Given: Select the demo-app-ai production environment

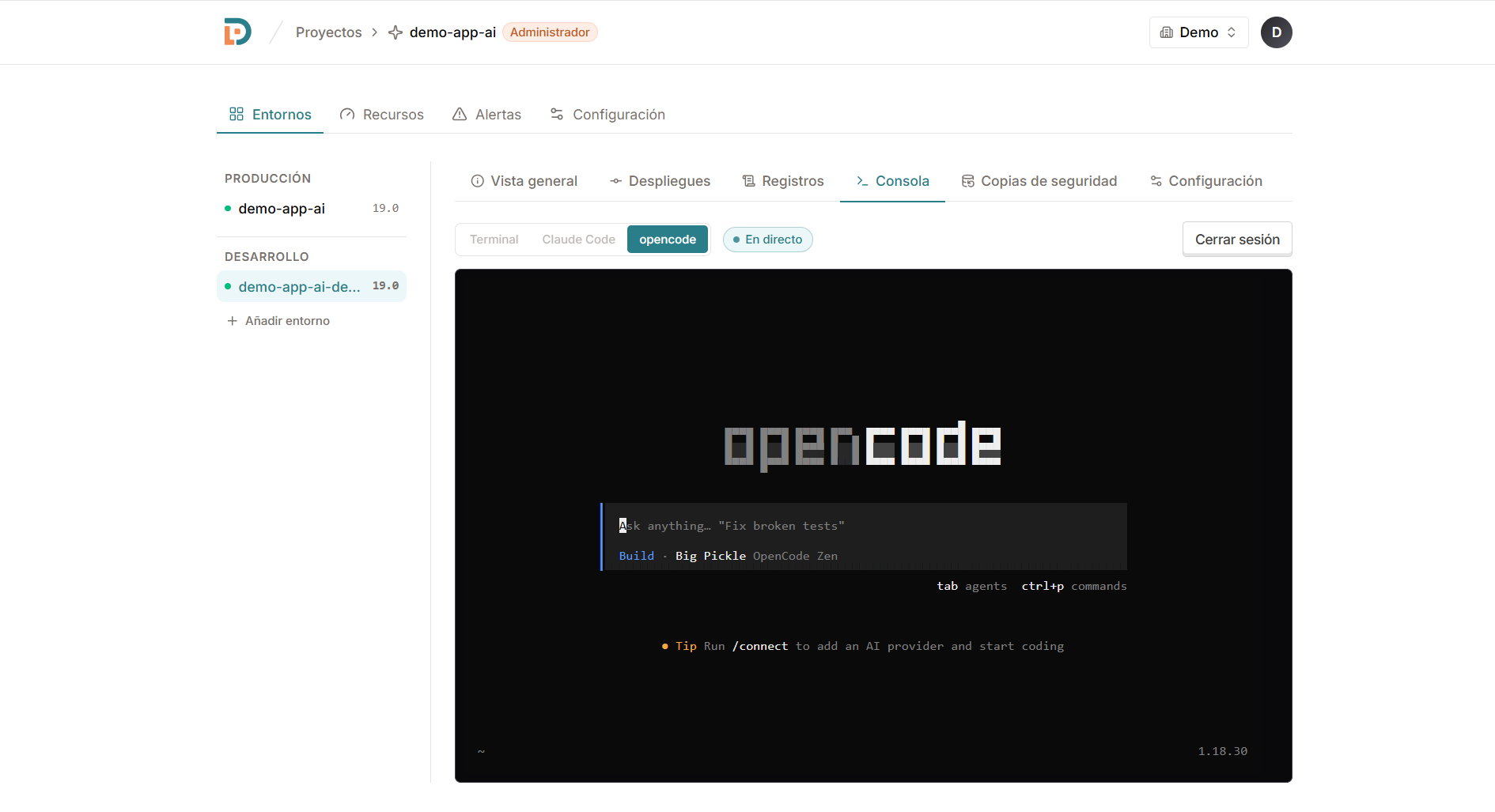Looking at the screenshot, I should (312, 209).
